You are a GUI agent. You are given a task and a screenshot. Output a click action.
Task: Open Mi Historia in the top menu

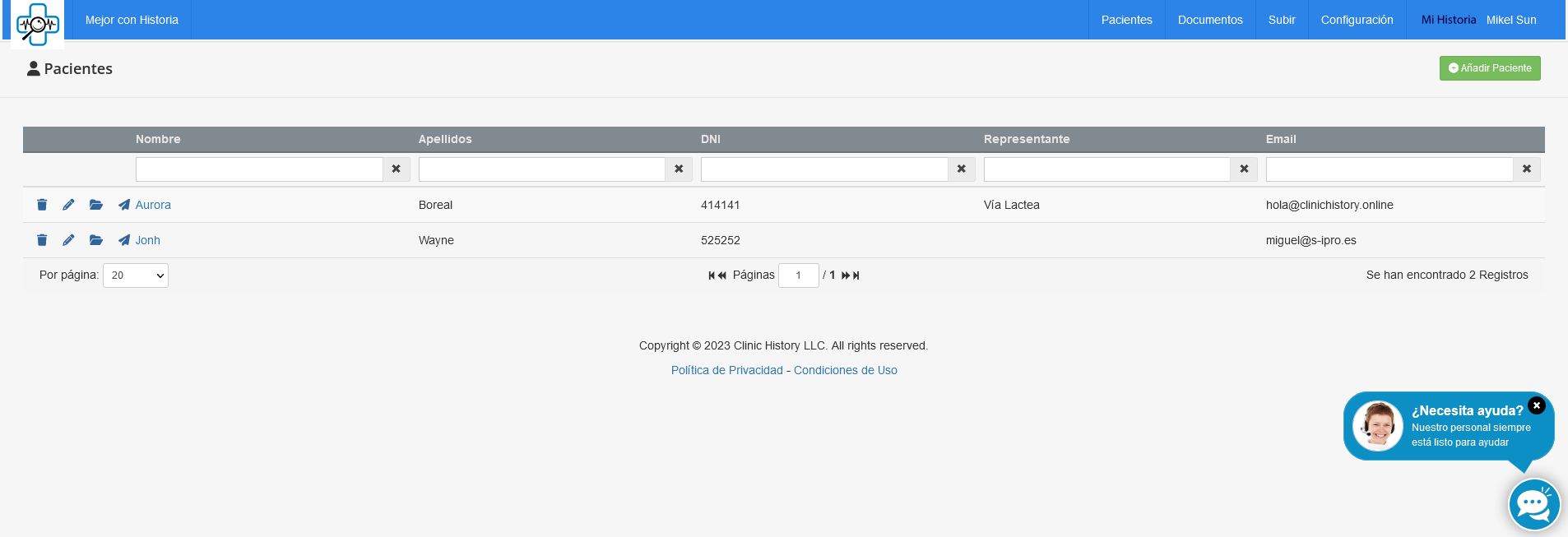coord(1449,20)
